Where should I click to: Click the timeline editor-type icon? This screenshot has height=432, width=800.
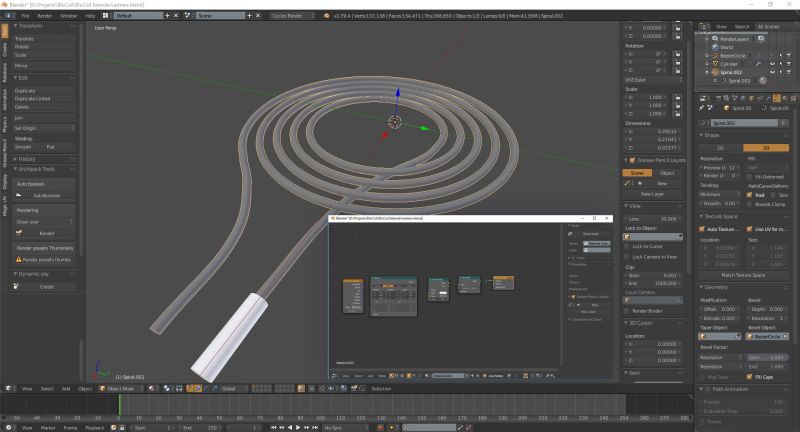pos(9,428)
